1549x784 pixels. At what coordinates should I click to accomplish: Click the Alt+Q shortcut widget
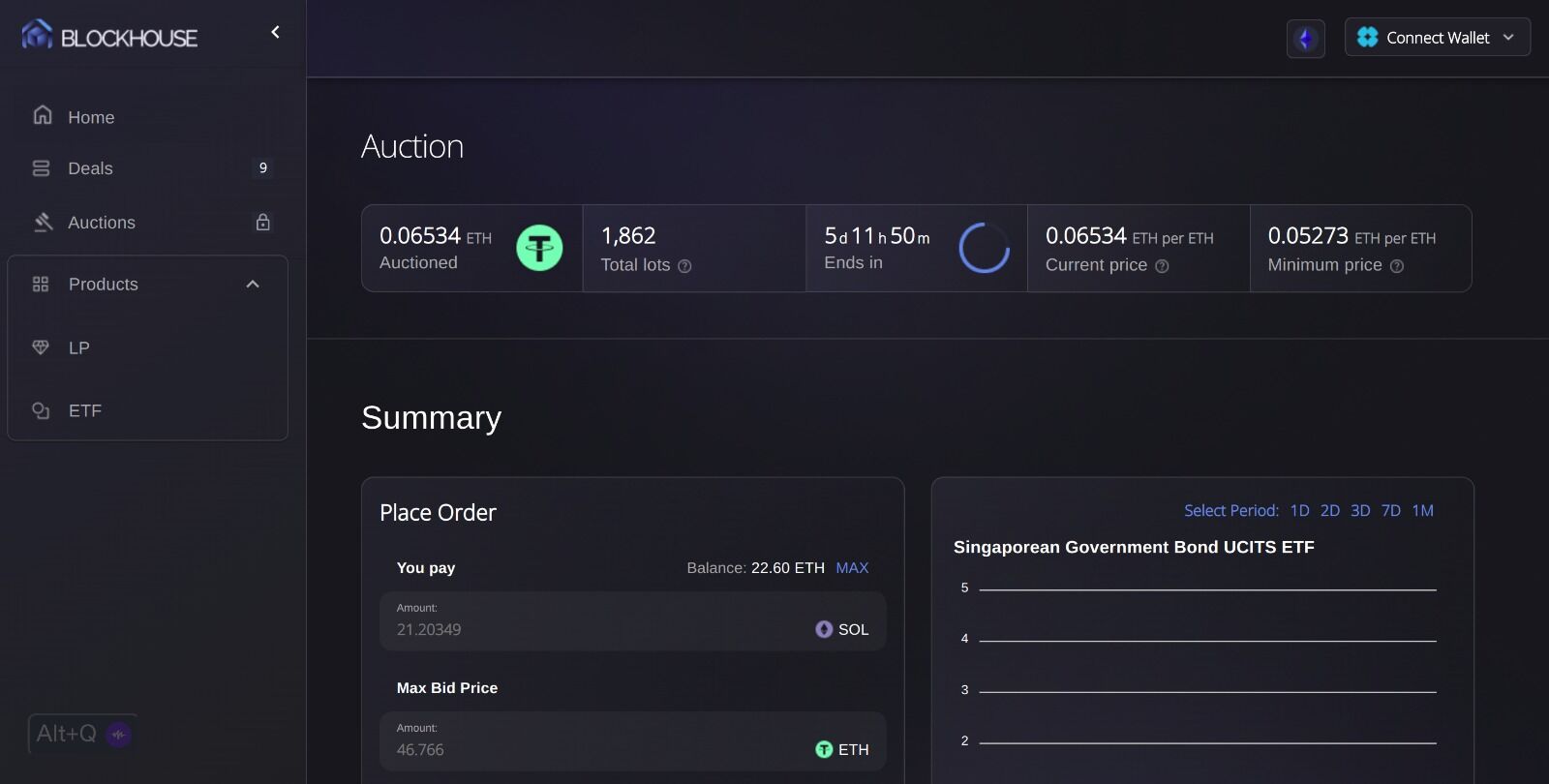click(82, 734)
